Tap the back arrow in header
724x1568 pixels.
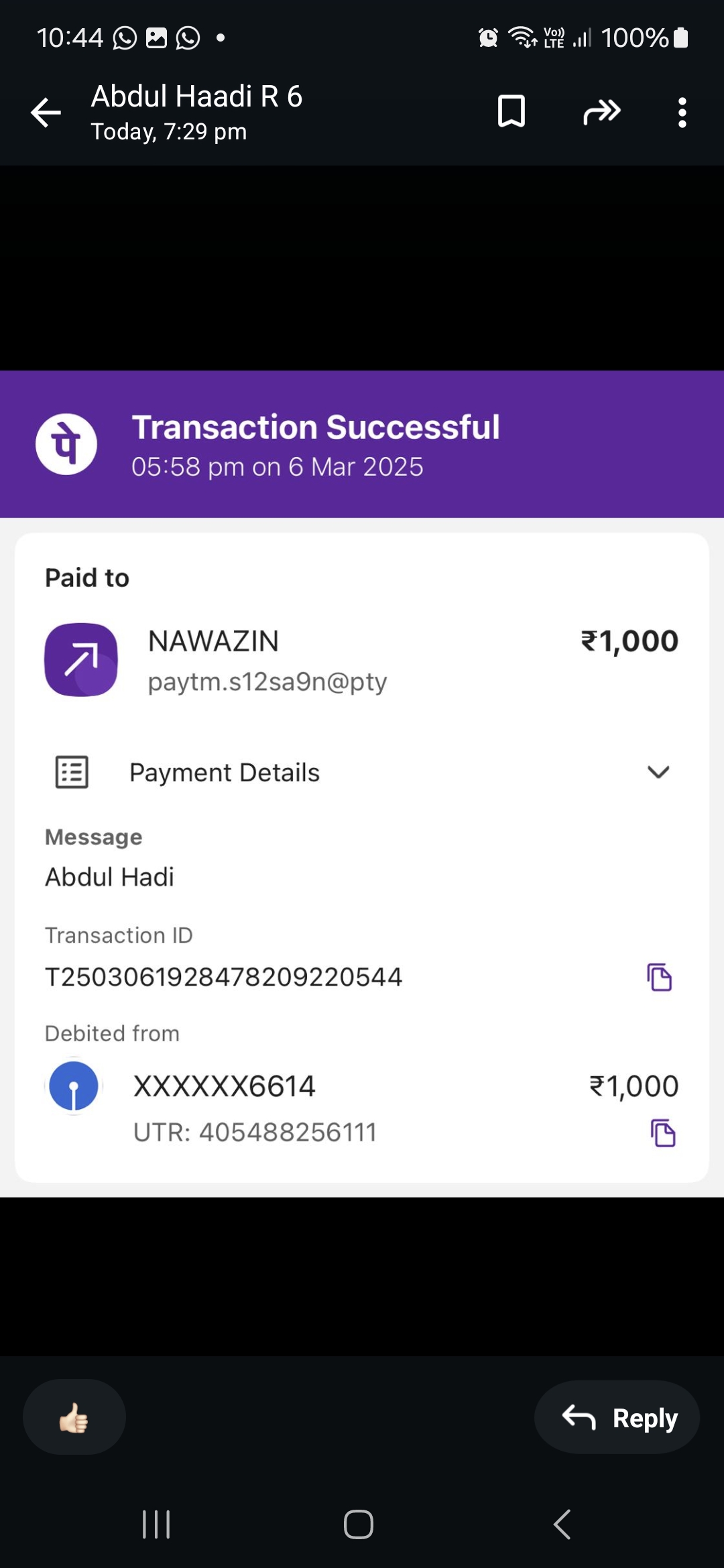coord(46,112)
